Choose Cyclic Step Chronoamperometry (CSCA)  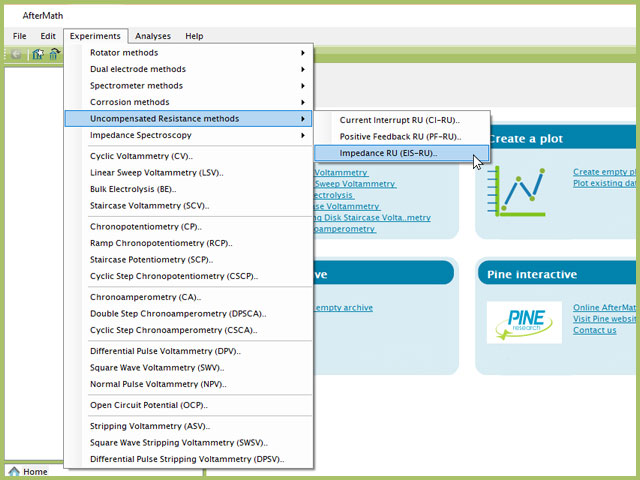[189, 330]
